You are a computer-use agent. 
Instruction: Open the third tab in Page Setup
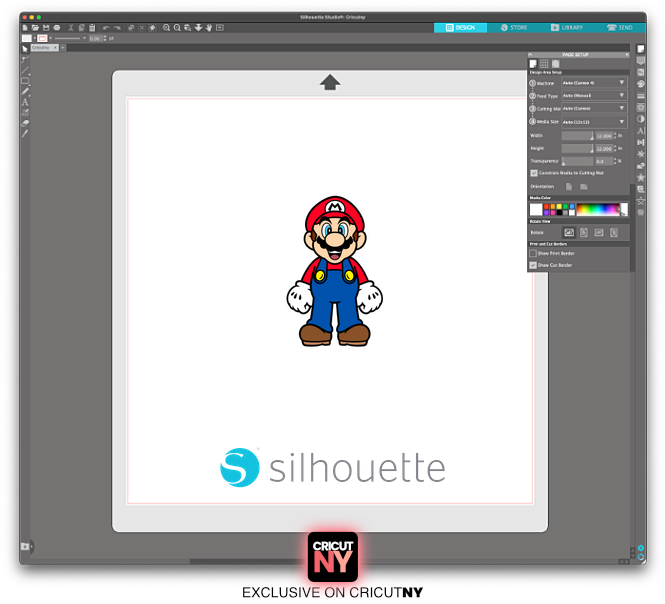click(556, 64)
